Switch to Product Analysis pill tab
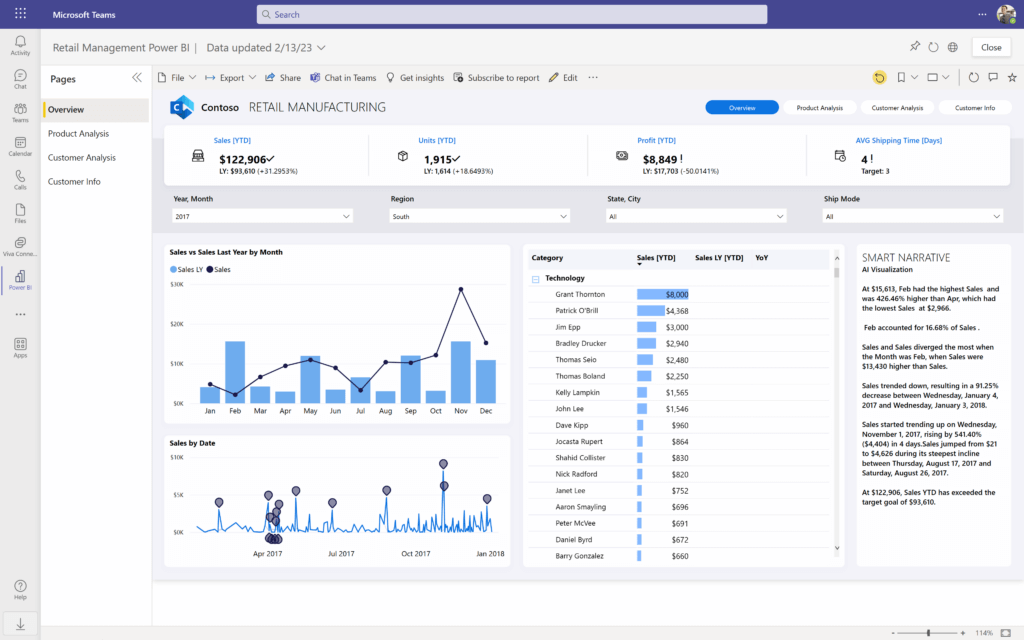The width and height of the screenshot is (1024, 640). (x=820, y=108)
